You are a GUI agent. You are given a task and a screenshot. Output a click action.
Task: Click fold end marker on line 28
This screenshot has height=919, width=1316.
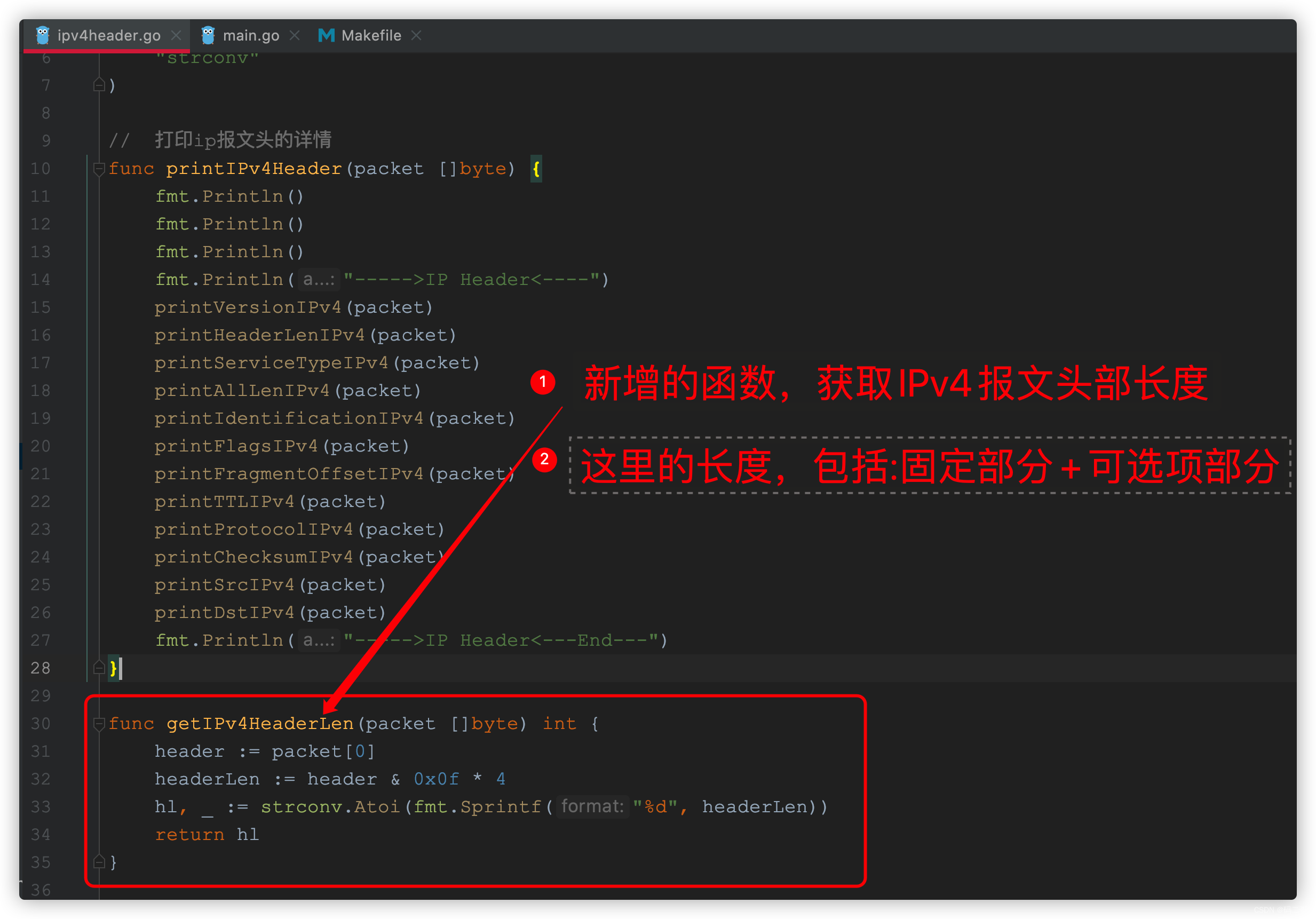(x=99, y=668)
